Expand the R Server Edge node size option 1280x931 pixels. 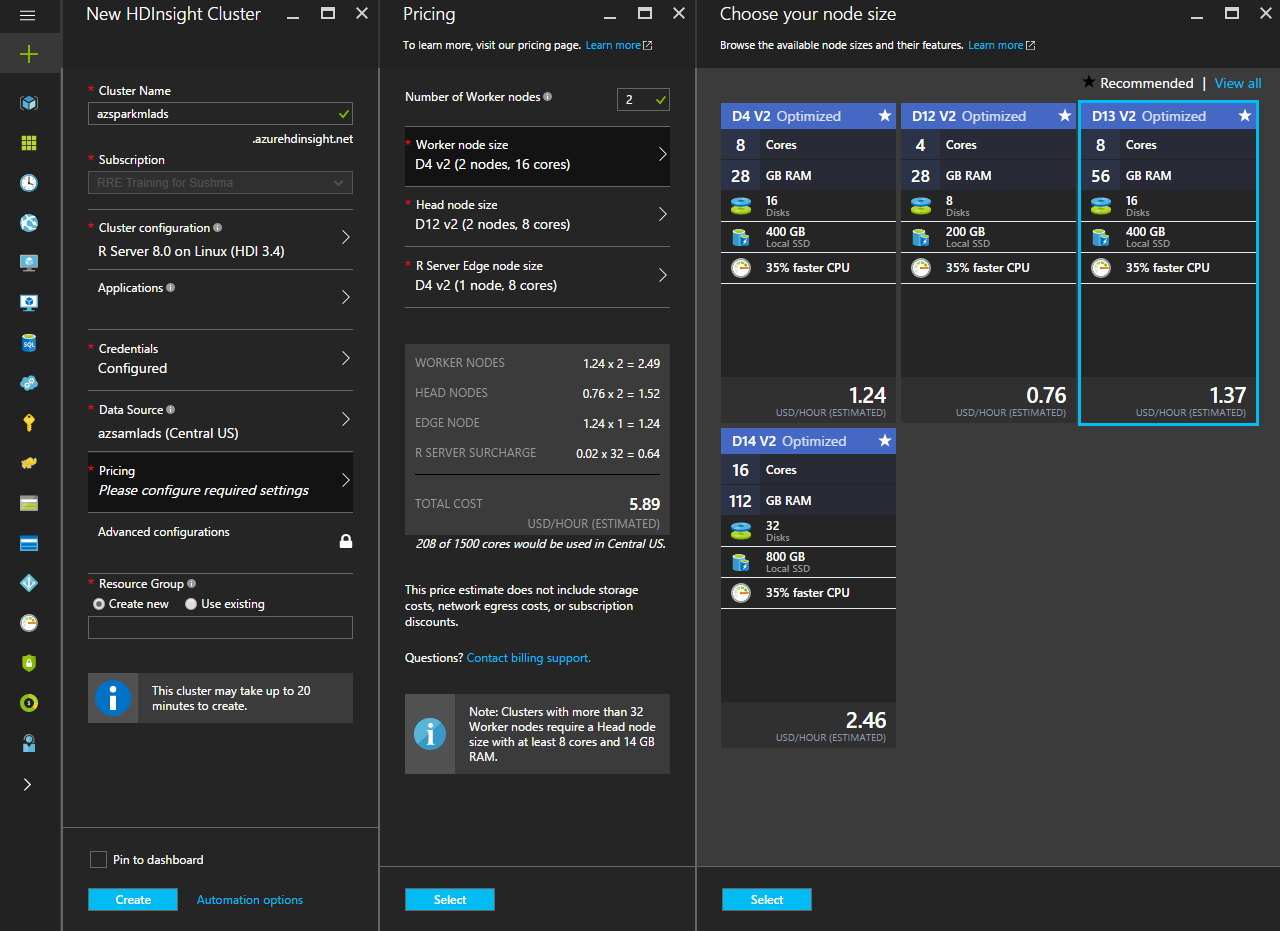click(537, 277)
